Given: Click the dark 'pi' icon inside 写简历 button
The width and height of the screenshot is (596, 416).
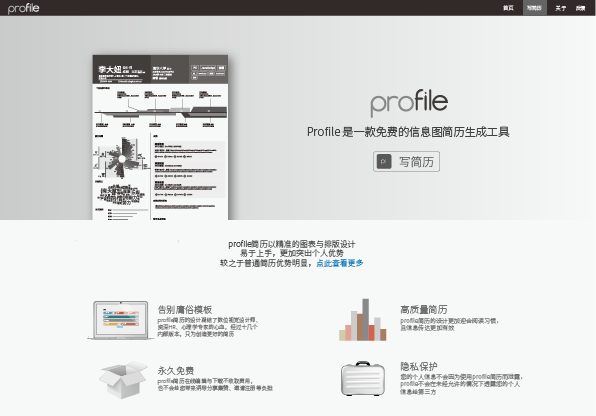Looking at the screenshot, I should point(384,162).
